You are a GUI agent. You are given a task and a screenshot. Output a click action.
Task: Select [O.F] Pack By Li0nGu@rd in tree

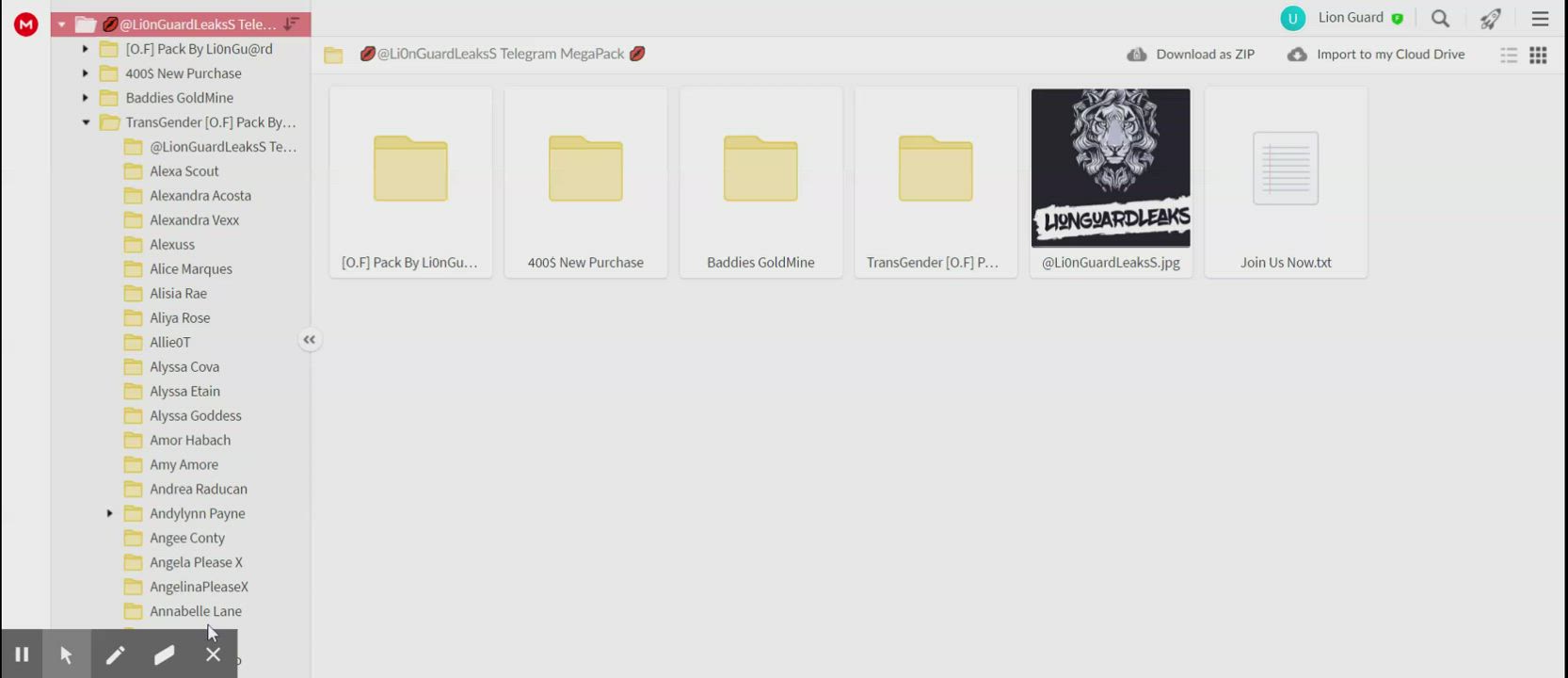[x=199, y=49]
